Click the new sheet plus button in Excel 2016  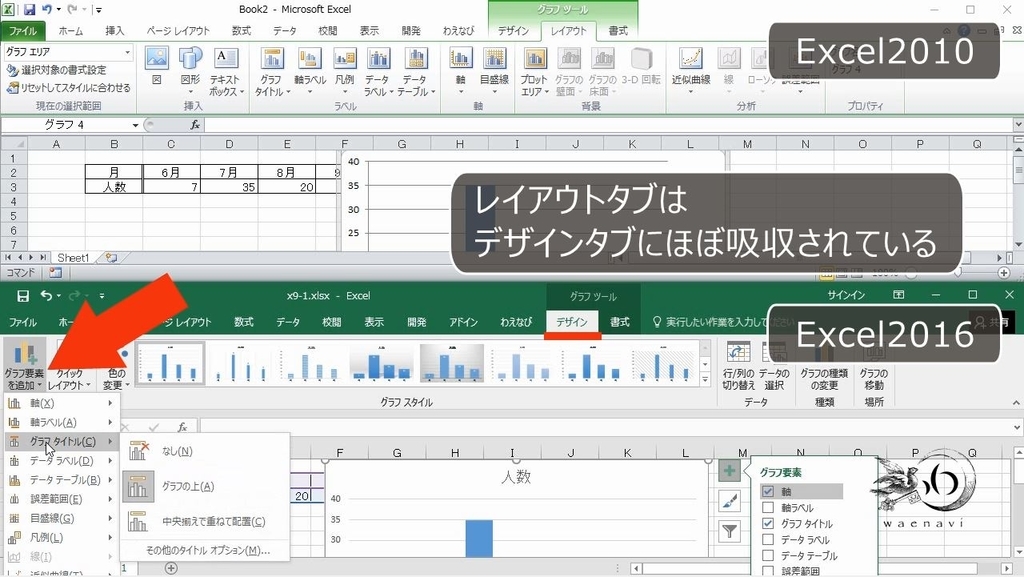coord(171,568)
